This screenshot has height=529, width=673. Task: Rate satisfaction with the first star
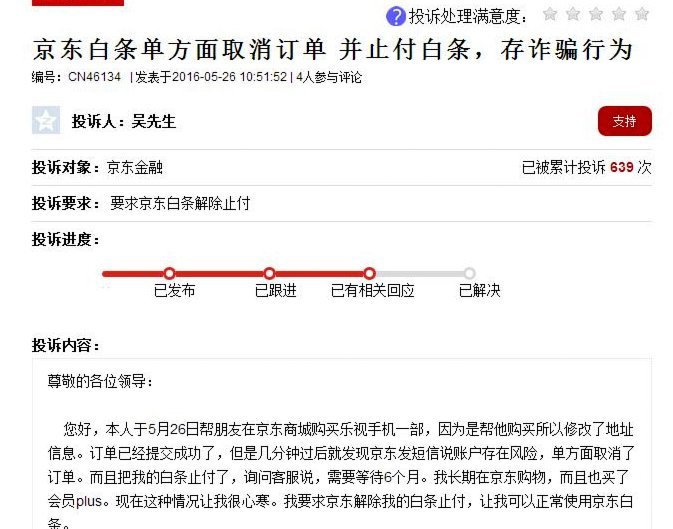tap(550, 14)
